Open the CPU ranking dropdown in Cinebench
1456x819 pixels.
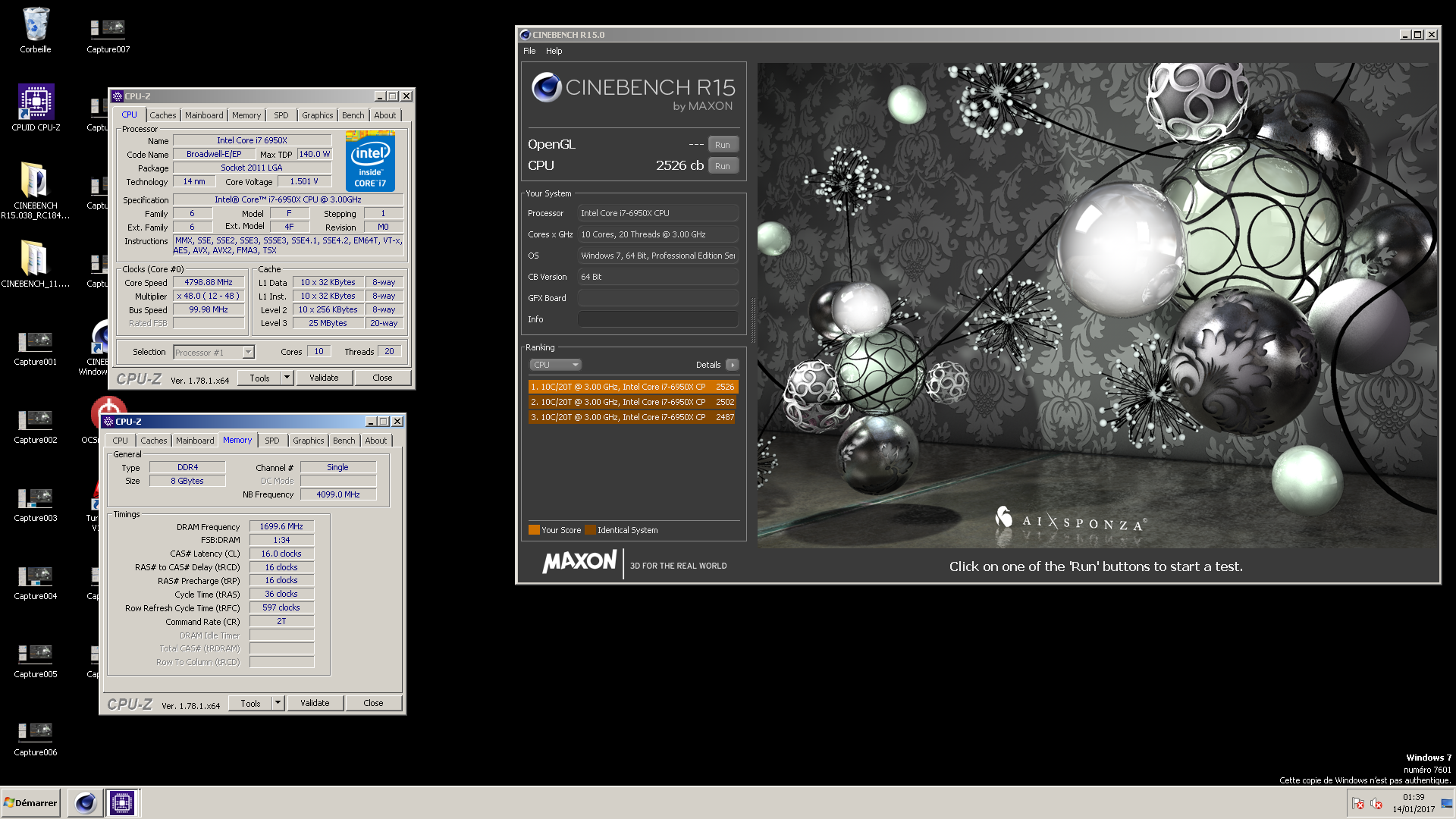pos(555,365)
